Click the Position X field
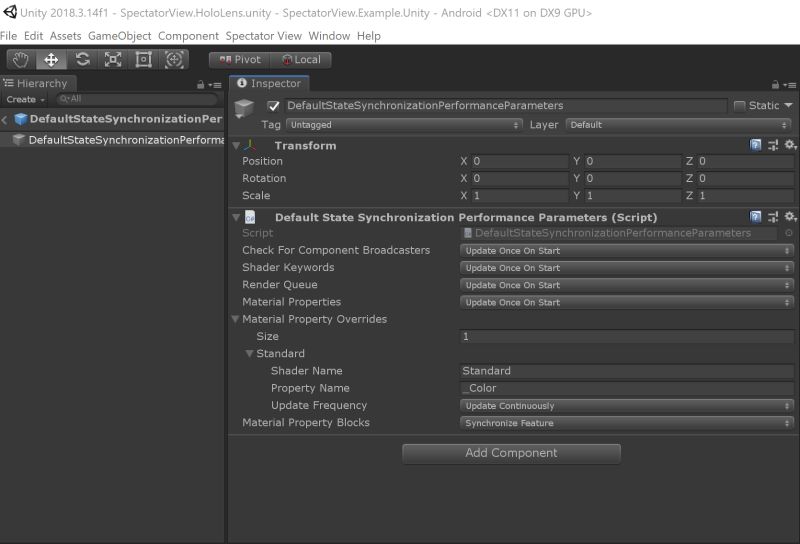The image size is (800, 544). (x=519, y=161)
